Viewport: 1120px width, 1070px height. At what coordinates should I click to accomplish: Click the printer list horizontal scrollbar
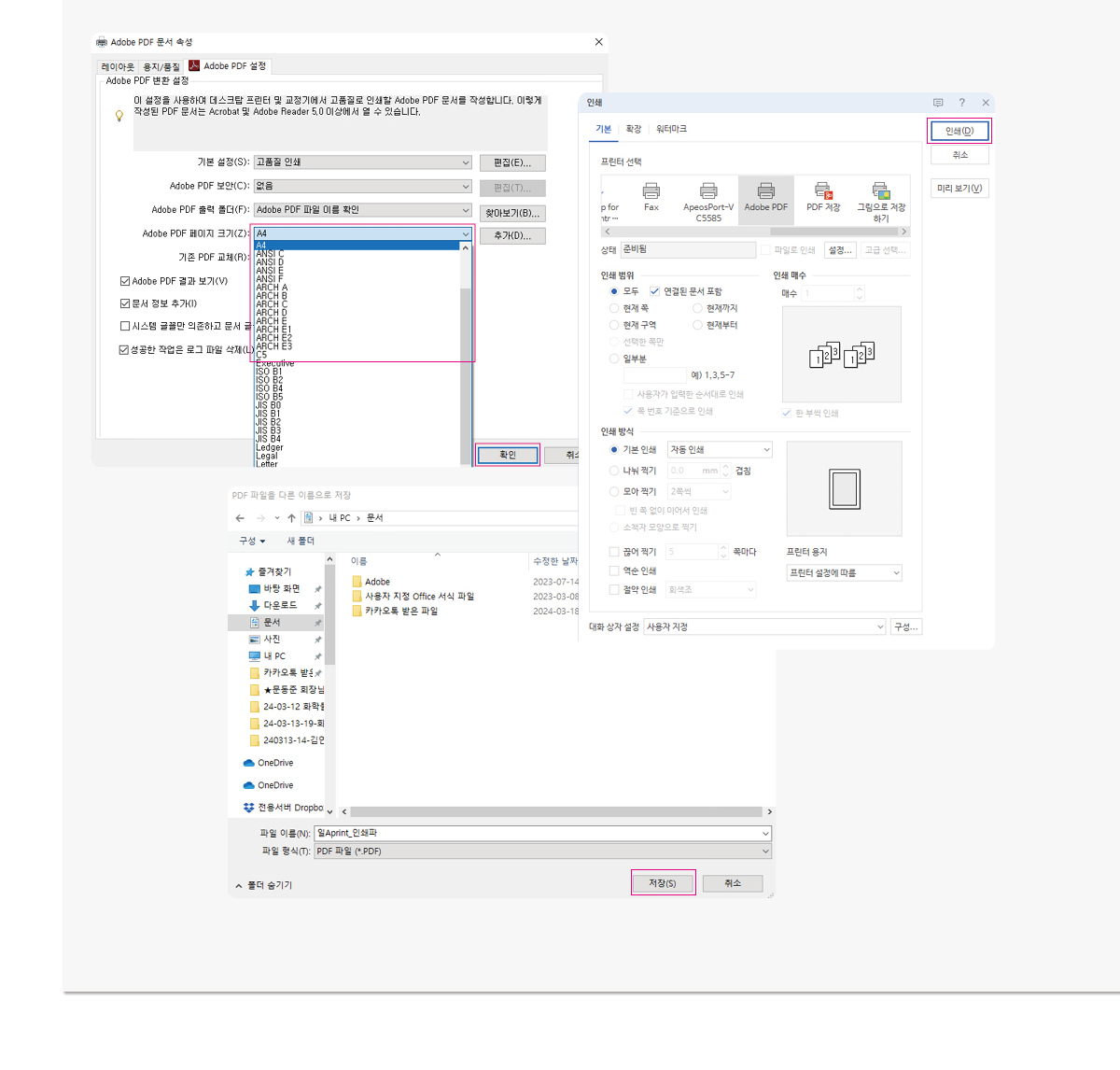coord(754,232)
